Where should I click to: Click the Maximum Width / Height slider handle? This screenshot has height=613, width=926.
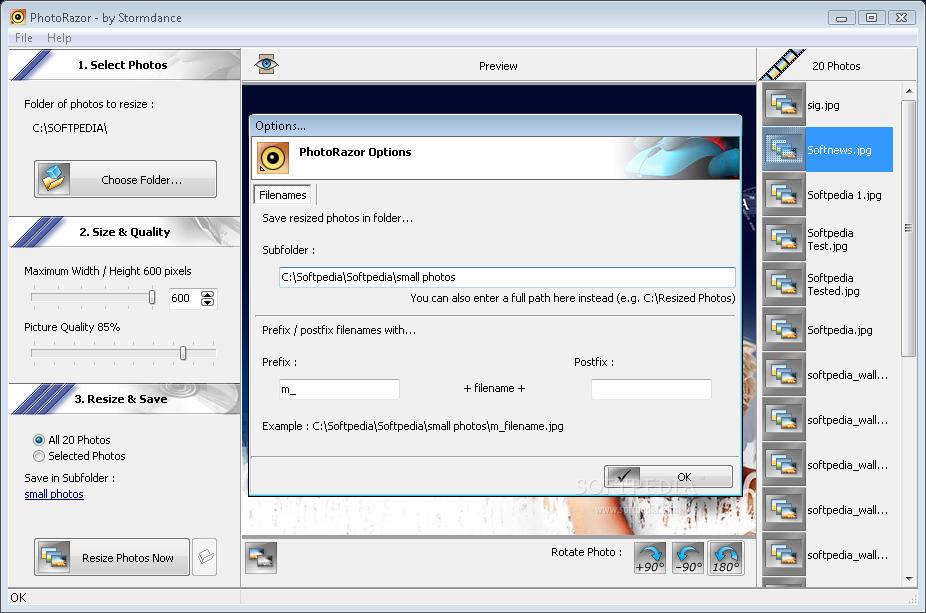pyautogui.click(x=152, y=297)
